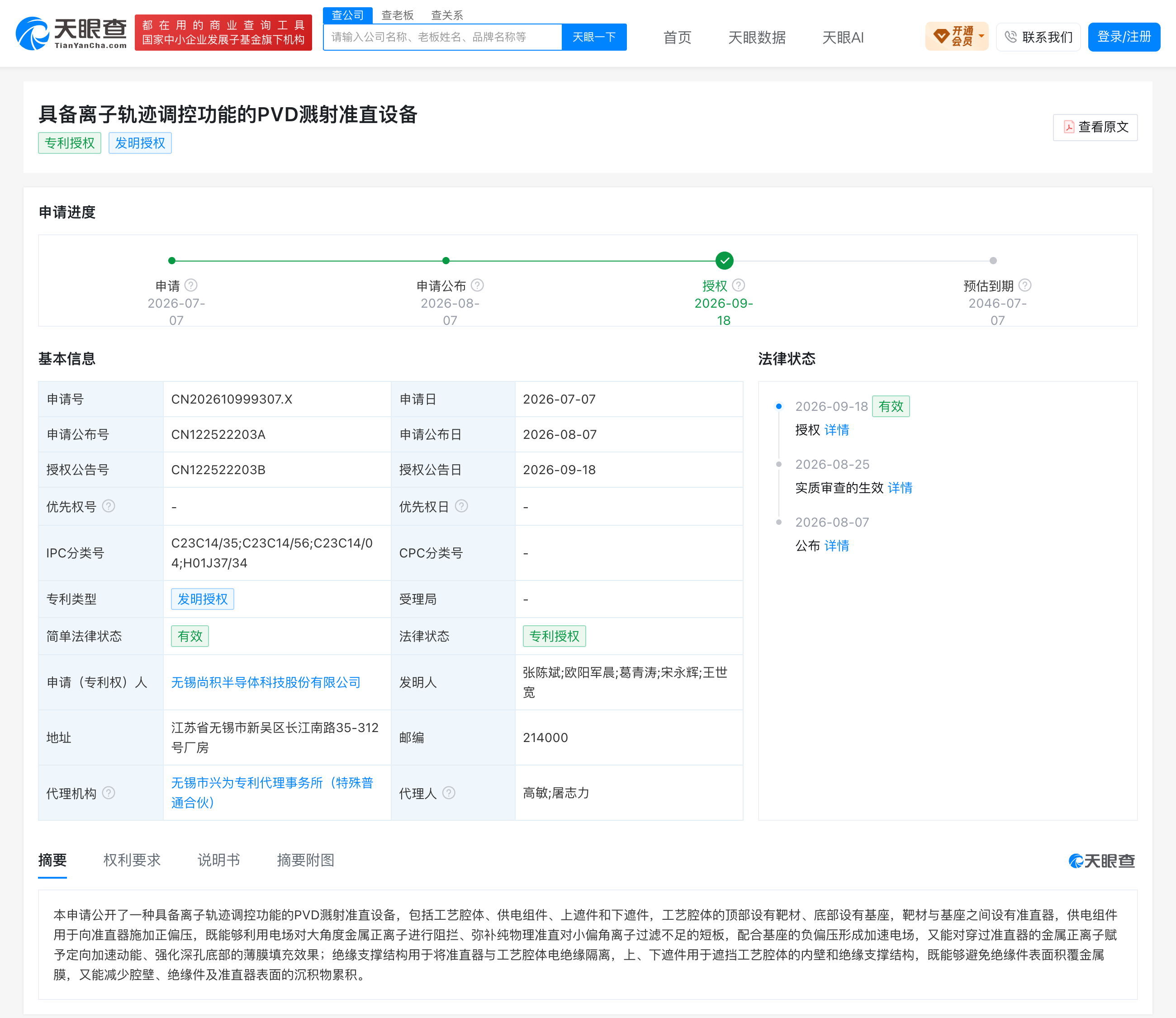Viewport: 1176px width, 1018px height.
Task: Open applicant link 无锡尚积半导体科技股份有限公司
Action: click(266, 682)
